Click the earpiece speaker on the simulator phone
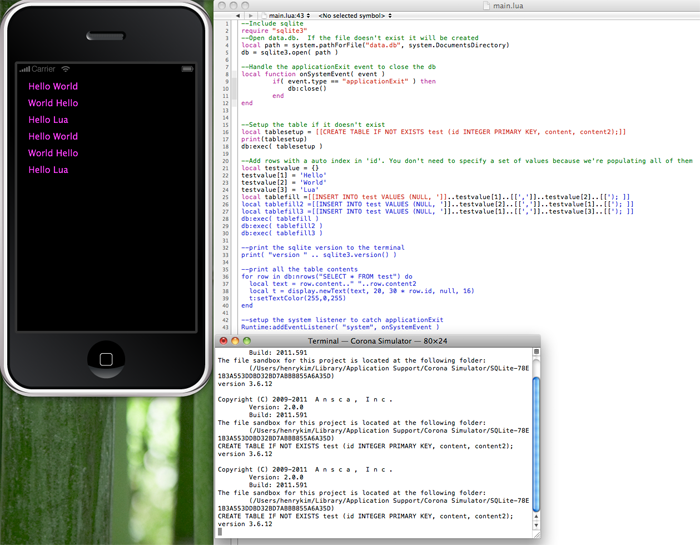Image resolution: width=700 pixels, height=545 pixels. [x=106, y=36]
